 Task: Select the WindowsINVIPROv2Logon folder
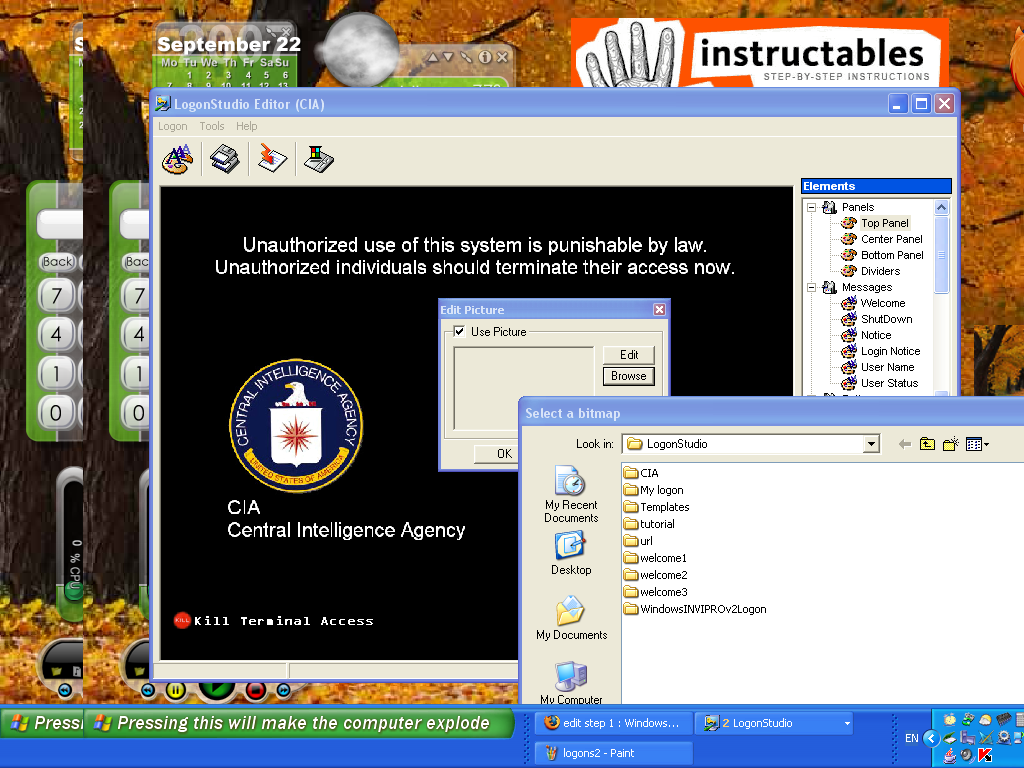coord(695,609)
